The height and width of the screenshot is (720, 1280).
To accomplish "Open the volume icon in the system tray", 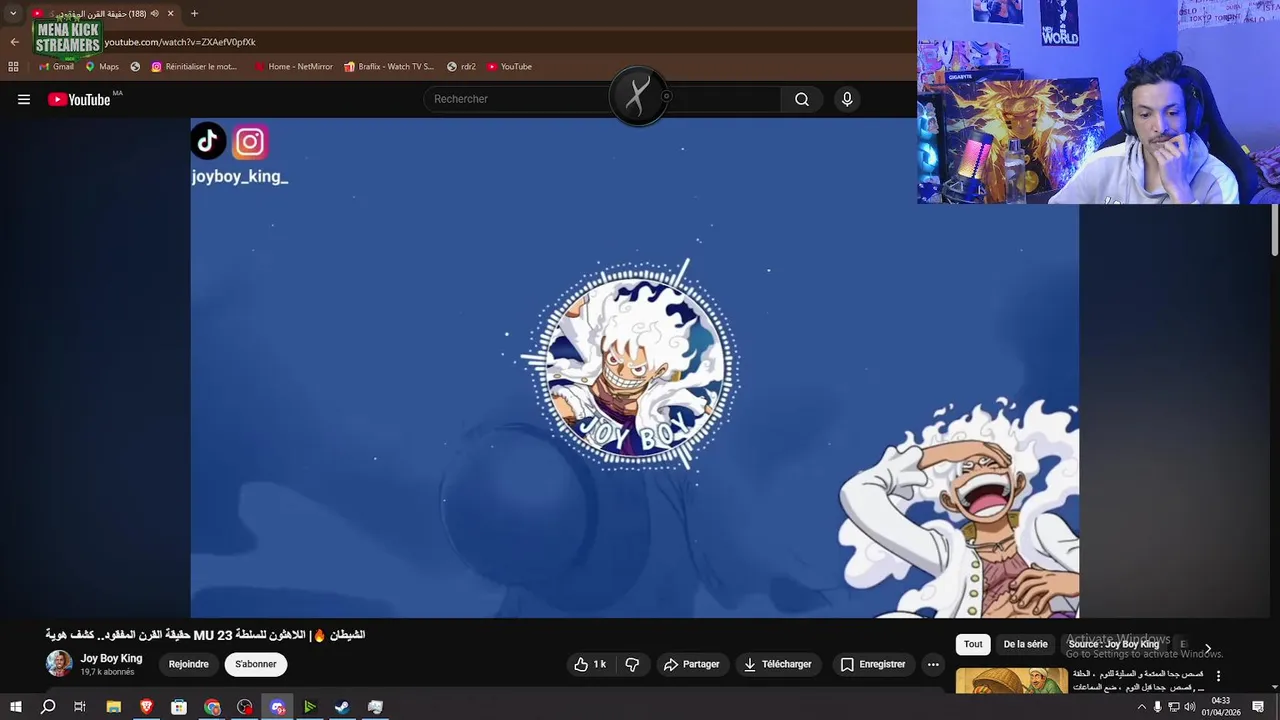I will pyautogui.click(x=1190, y=707).
